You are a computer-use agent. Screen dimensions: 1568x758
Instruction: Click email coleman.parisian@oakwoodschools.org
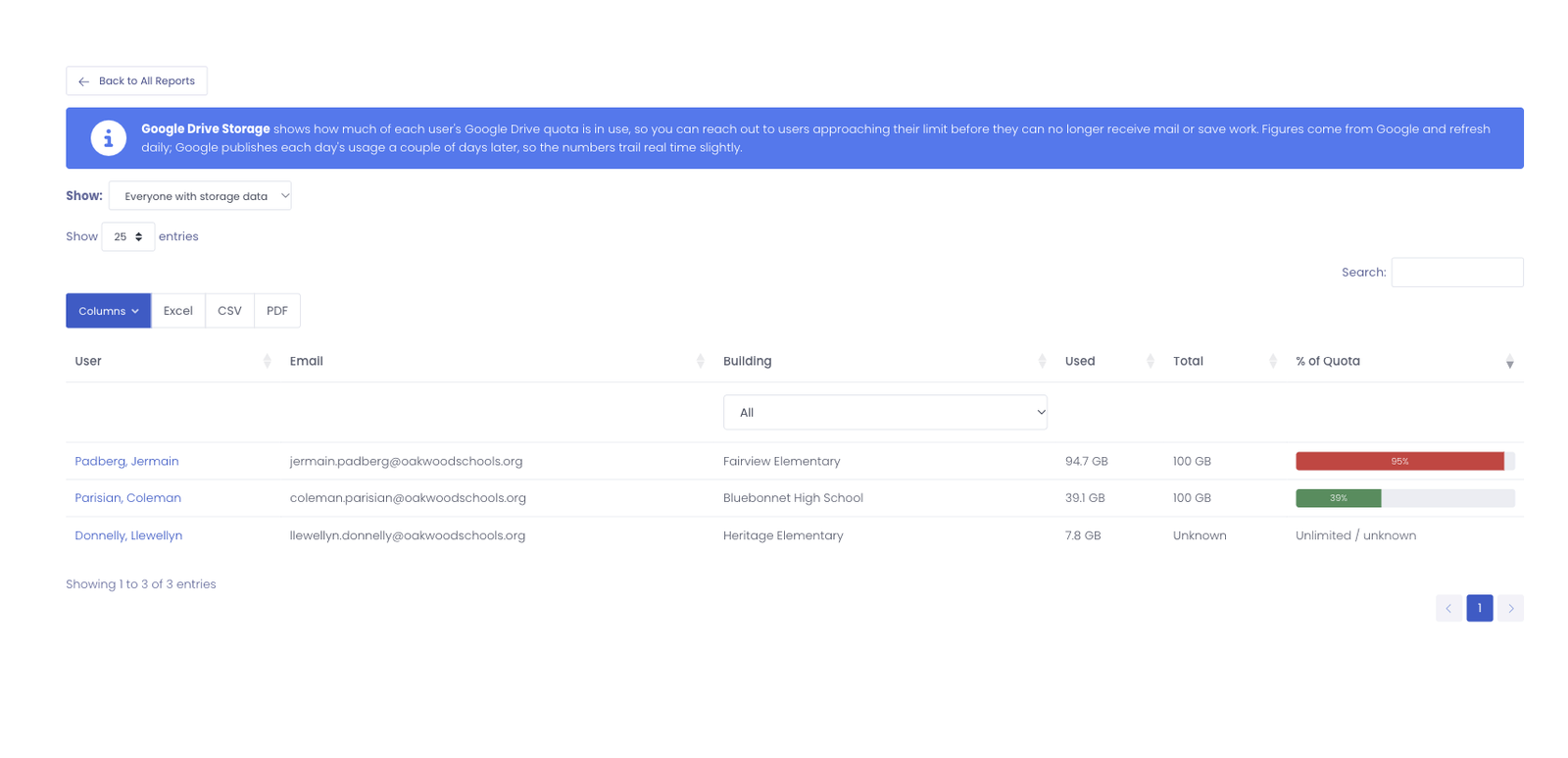tap(408, 498)
